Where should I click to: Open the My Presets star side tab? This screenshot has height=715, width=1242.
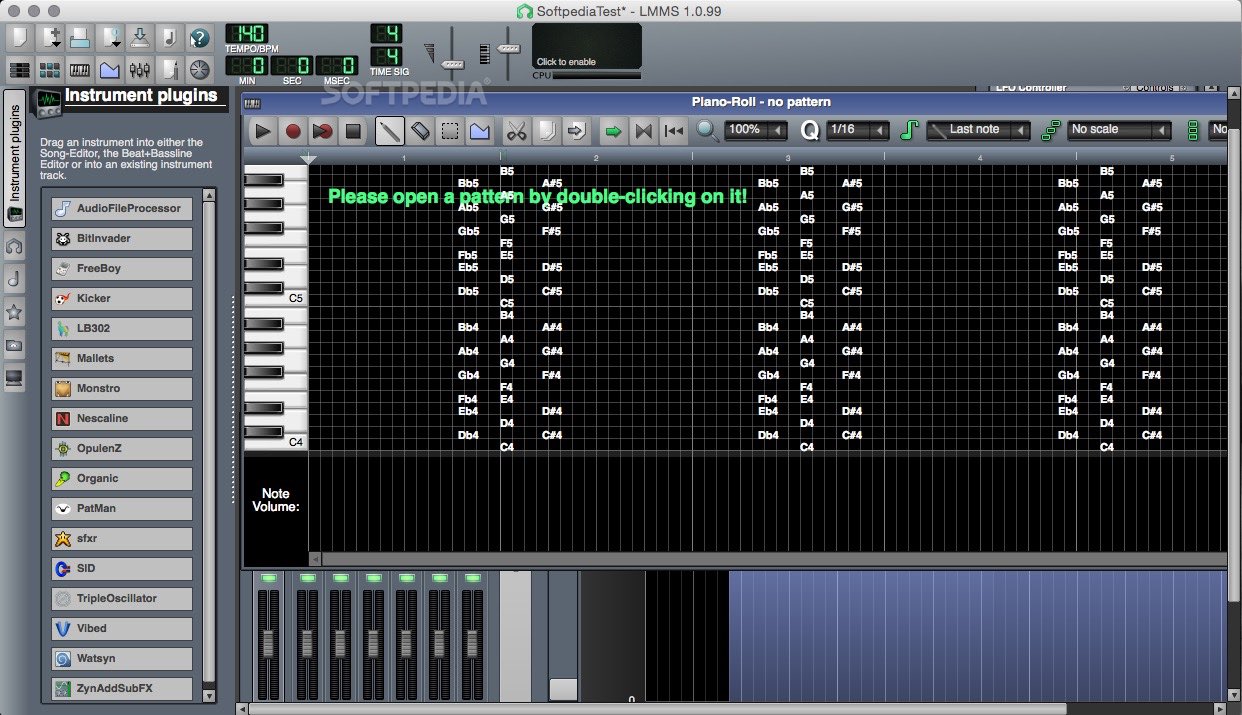(x=14, y=312)
